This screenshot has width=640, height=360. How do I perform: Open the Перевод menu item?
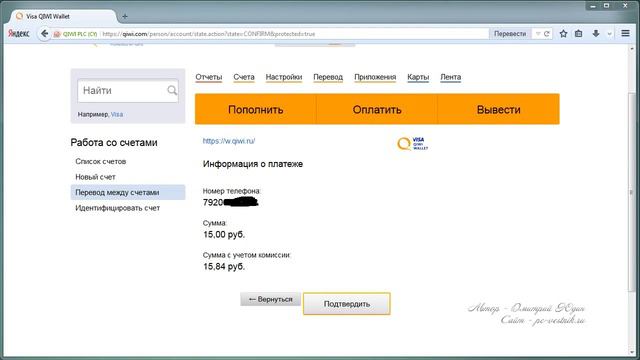(328, 77)
